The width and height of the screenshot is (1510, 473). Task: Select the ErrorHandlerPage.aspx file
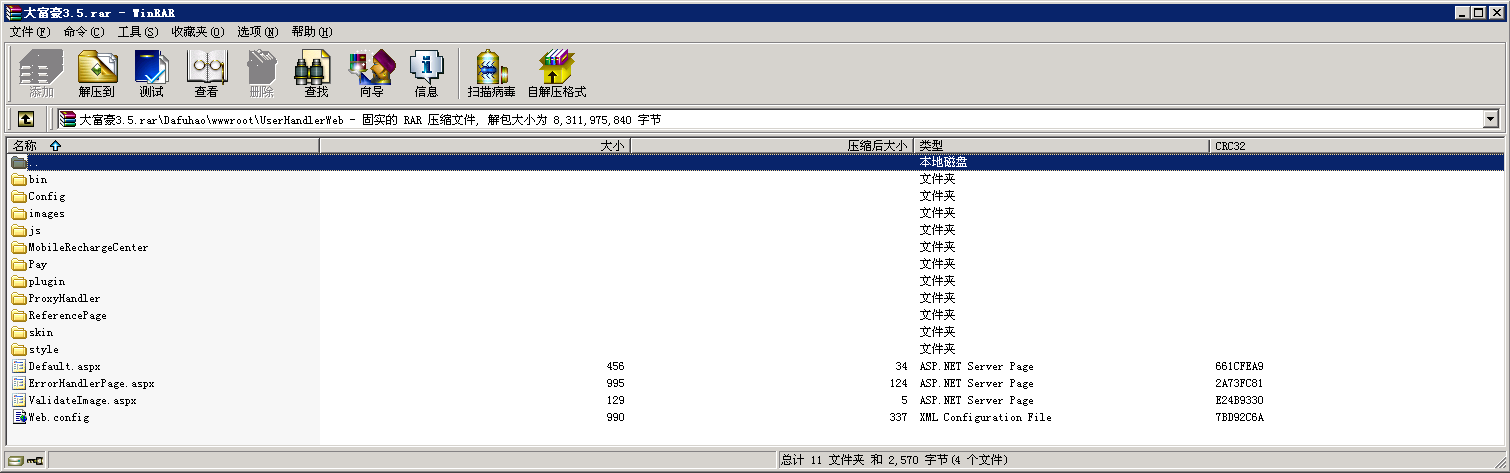tap(91, 383)
